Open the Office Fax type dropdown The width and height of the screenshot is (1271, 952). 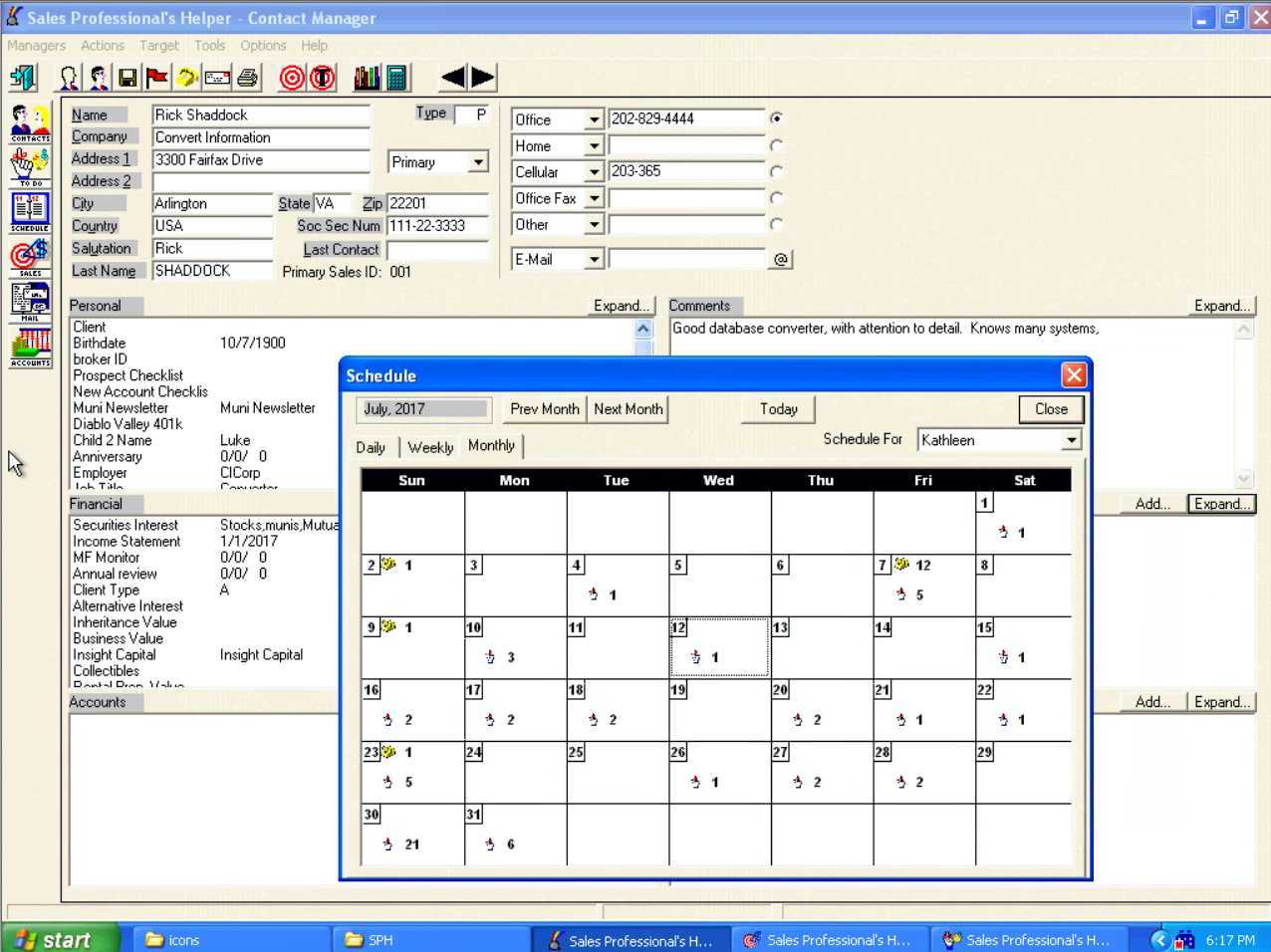click(x=594, y=199)
